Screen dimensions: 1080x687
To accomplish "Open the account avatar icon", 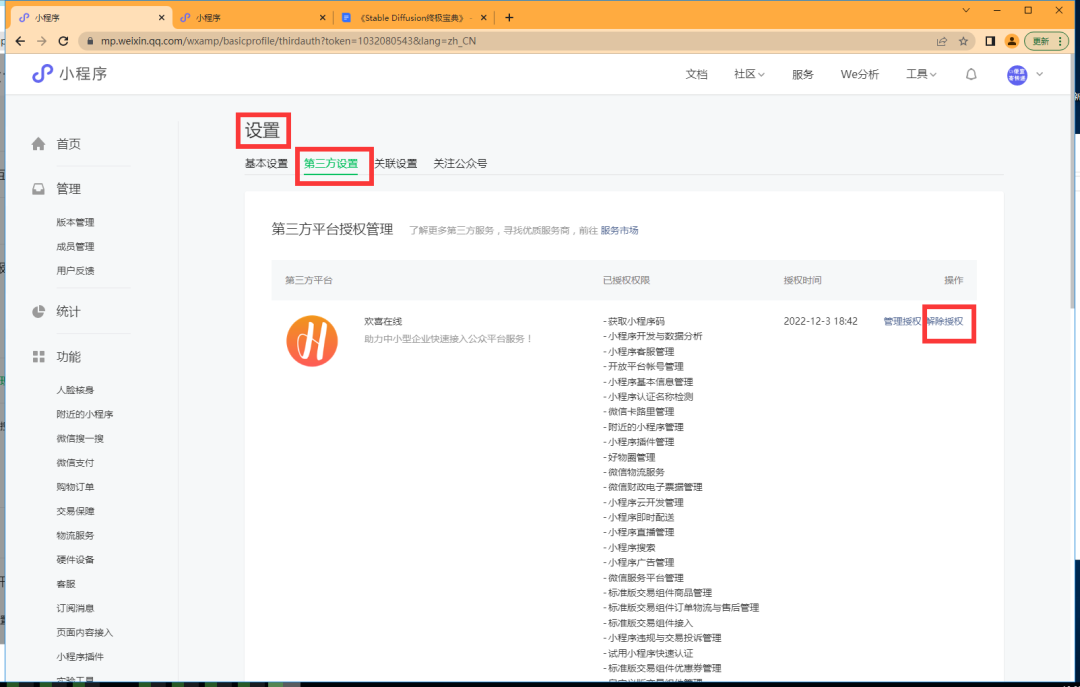I will coord(1017,73).
